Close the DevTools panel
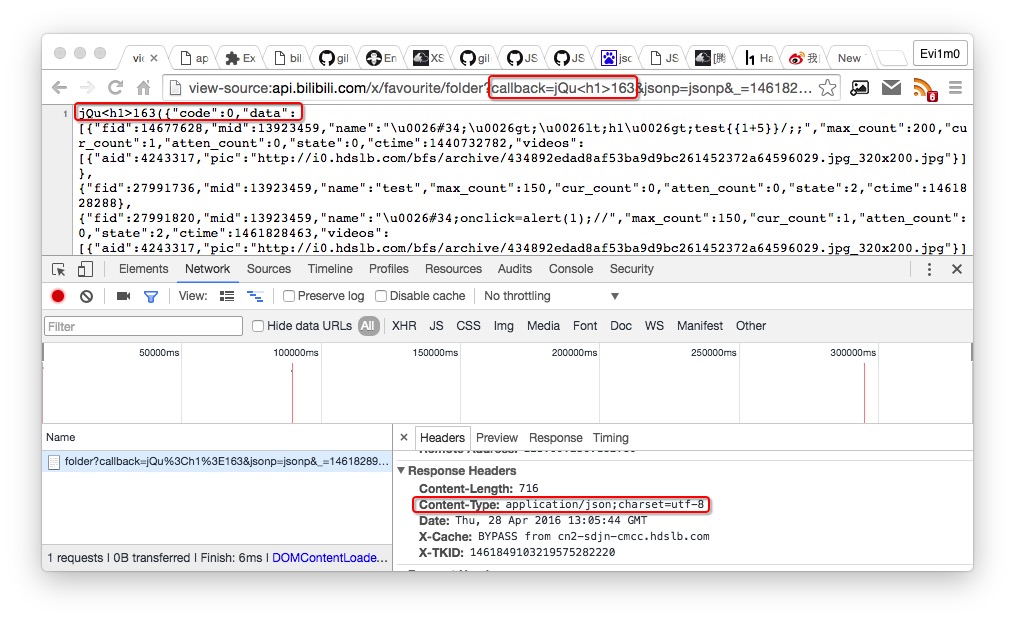Screen dimensions: 1015x621 tap(957, 269)
